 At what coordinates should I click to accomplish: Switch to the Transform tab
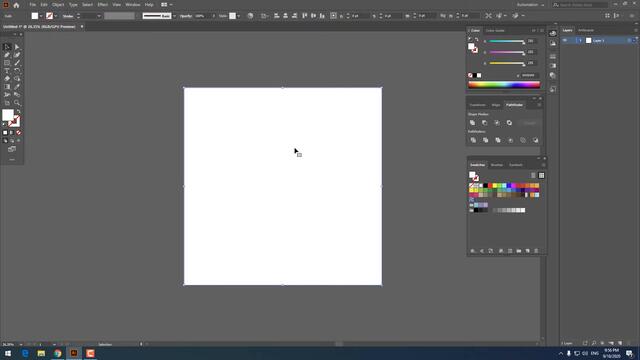click(478, 105)
